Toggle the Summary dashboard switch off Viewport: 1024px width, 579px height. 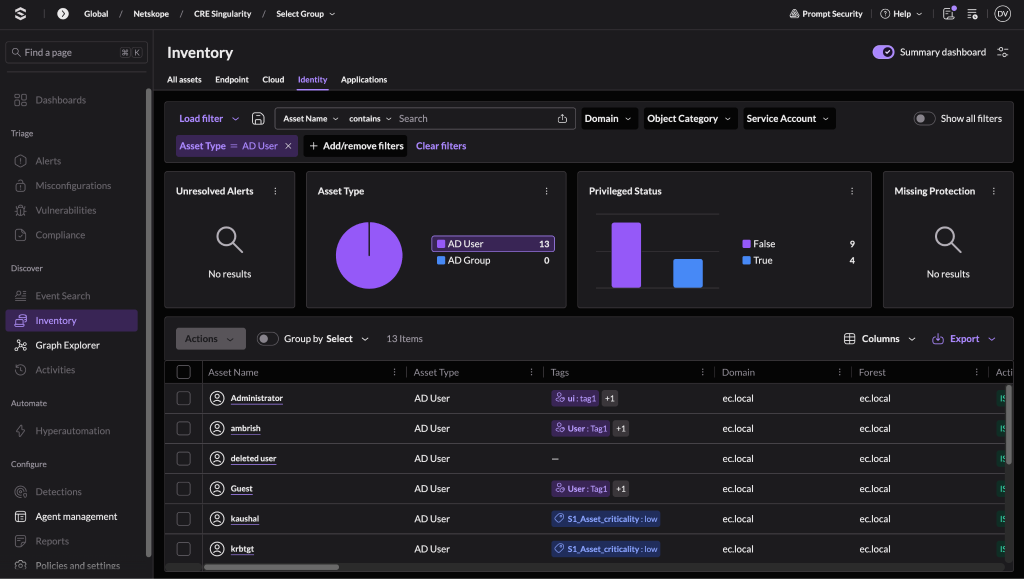tap(883, 52)
